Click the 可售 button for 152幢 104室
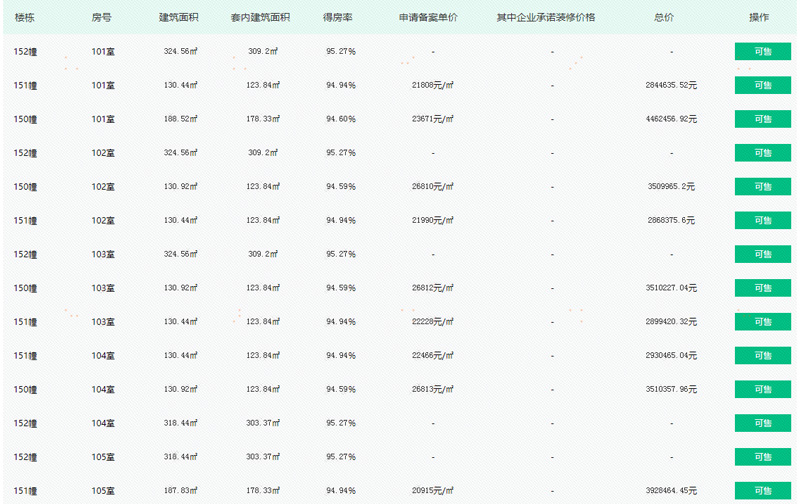 point(763,423)
